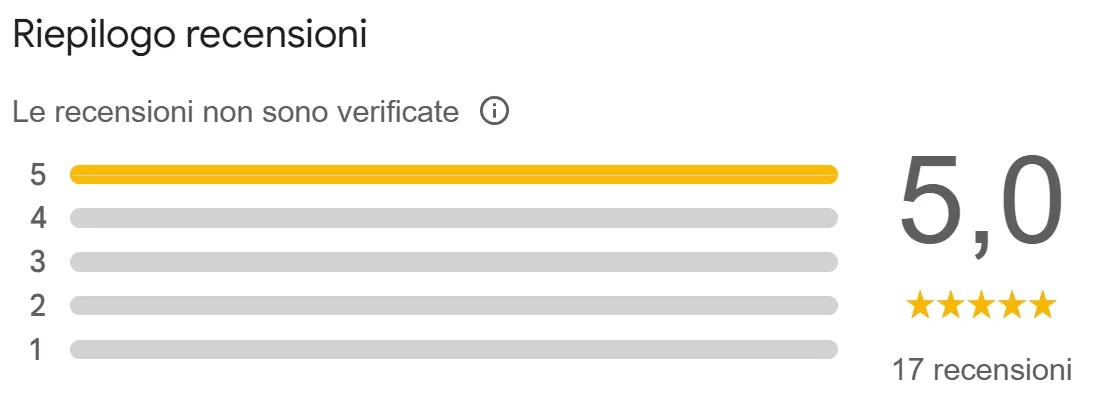1102x409 pixels.
Task: Click the number 3 row label
Action: pos(38,262)
